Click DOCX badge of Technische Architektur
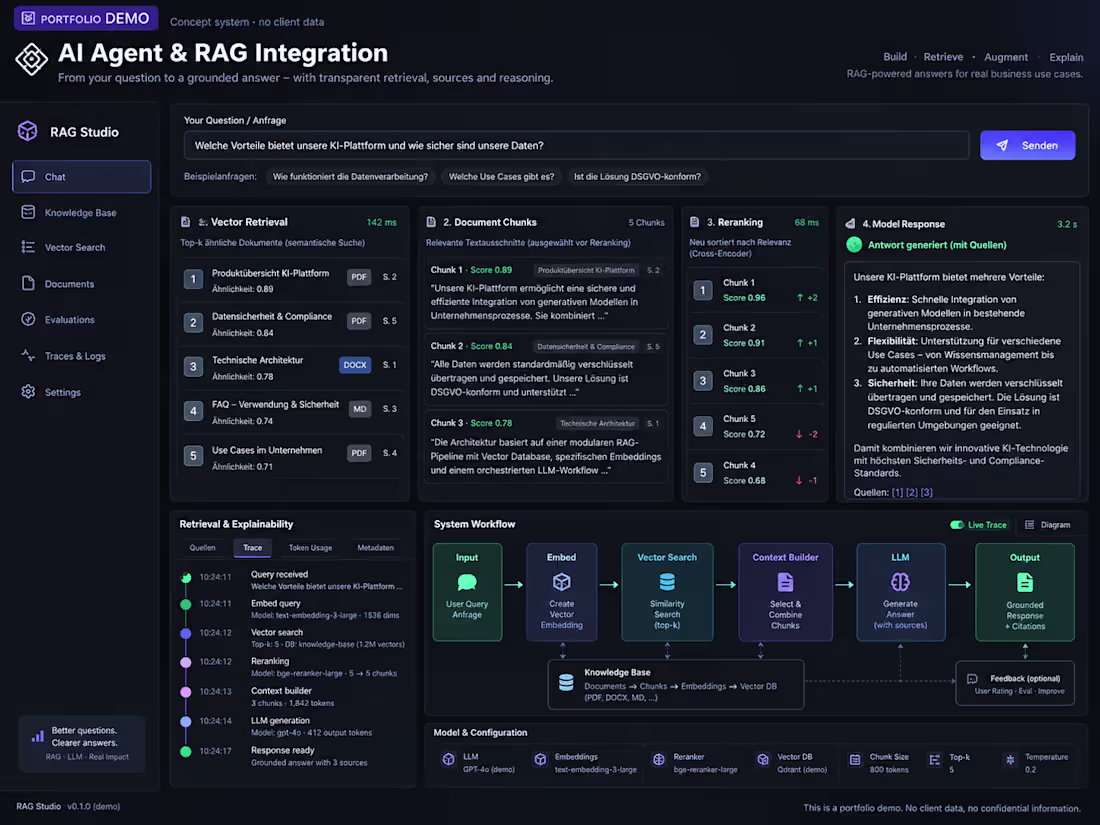The image size is (1100, 825). [355, 365]
